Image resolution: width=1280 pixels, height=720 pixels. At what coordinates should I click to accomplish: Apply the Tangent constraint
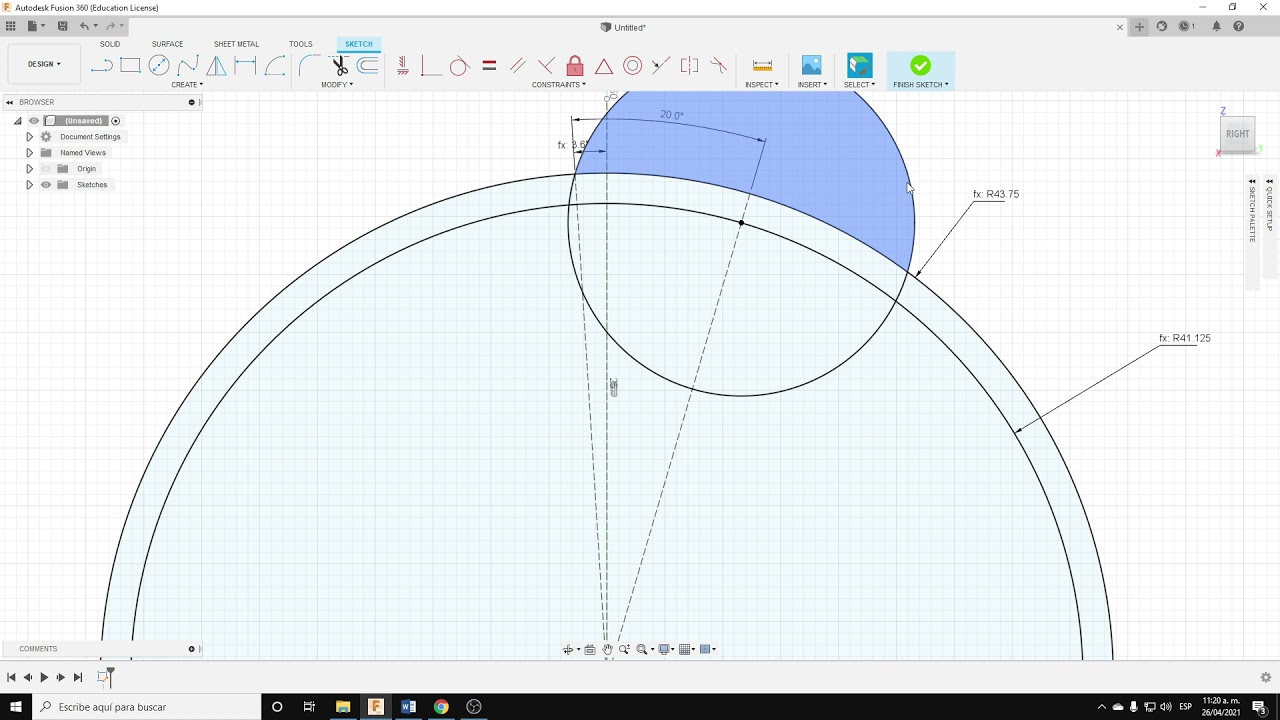(x=459, y=66)
